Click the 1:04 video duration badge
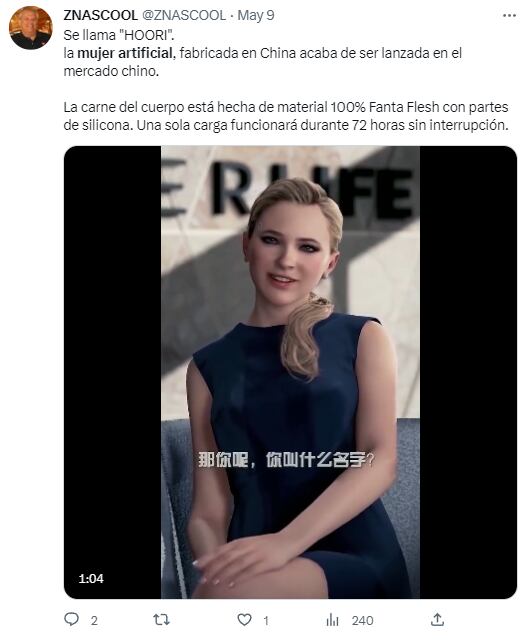 pos(91,579)
